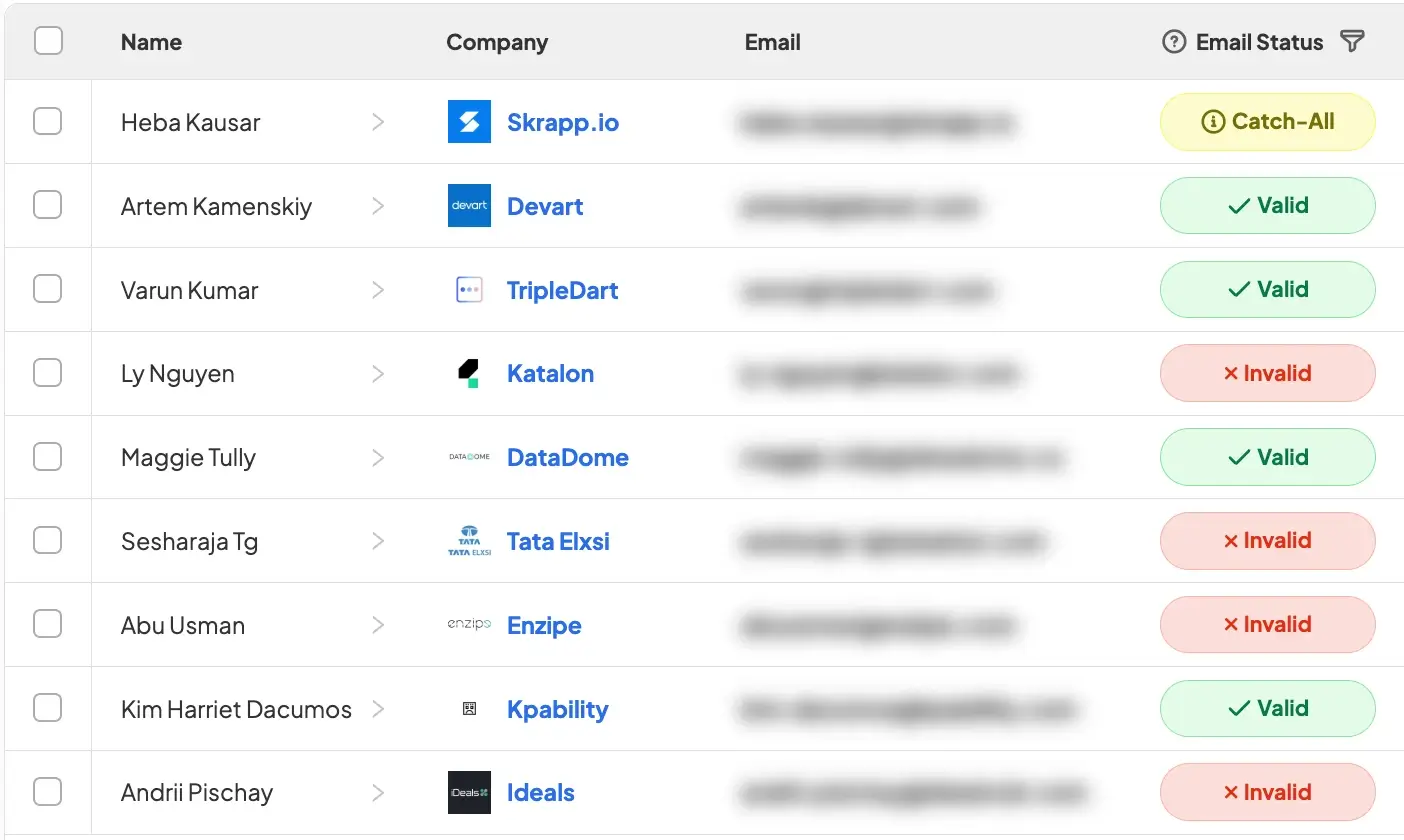Viewport: 1404px width, 840px height.
Task: Open the Enzipe company link
Action: [544, 625]
